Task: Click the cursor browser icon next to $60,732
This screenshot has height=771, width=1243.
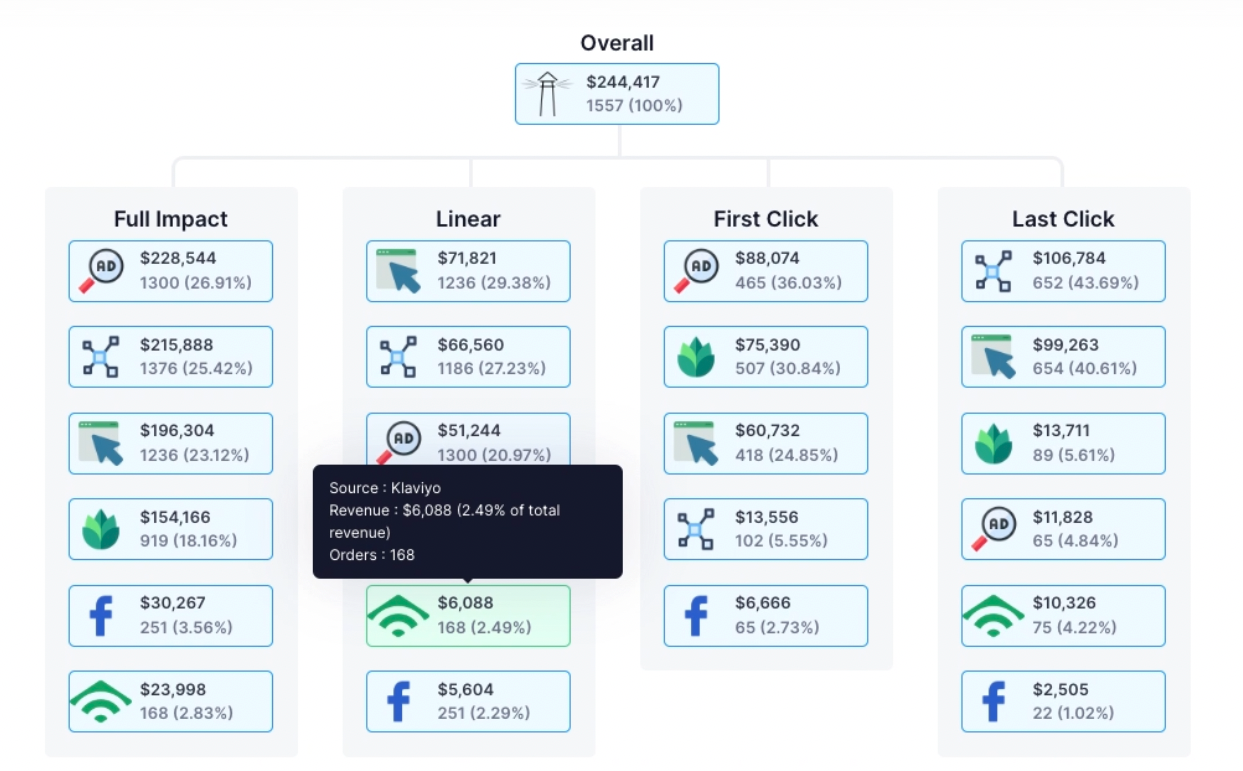Action: (696, 443)
